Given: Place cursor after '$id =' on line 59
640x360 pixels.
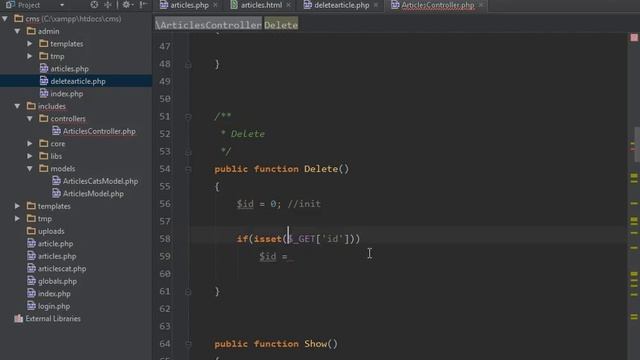Looking at the screenshot, I should [289, 257].
